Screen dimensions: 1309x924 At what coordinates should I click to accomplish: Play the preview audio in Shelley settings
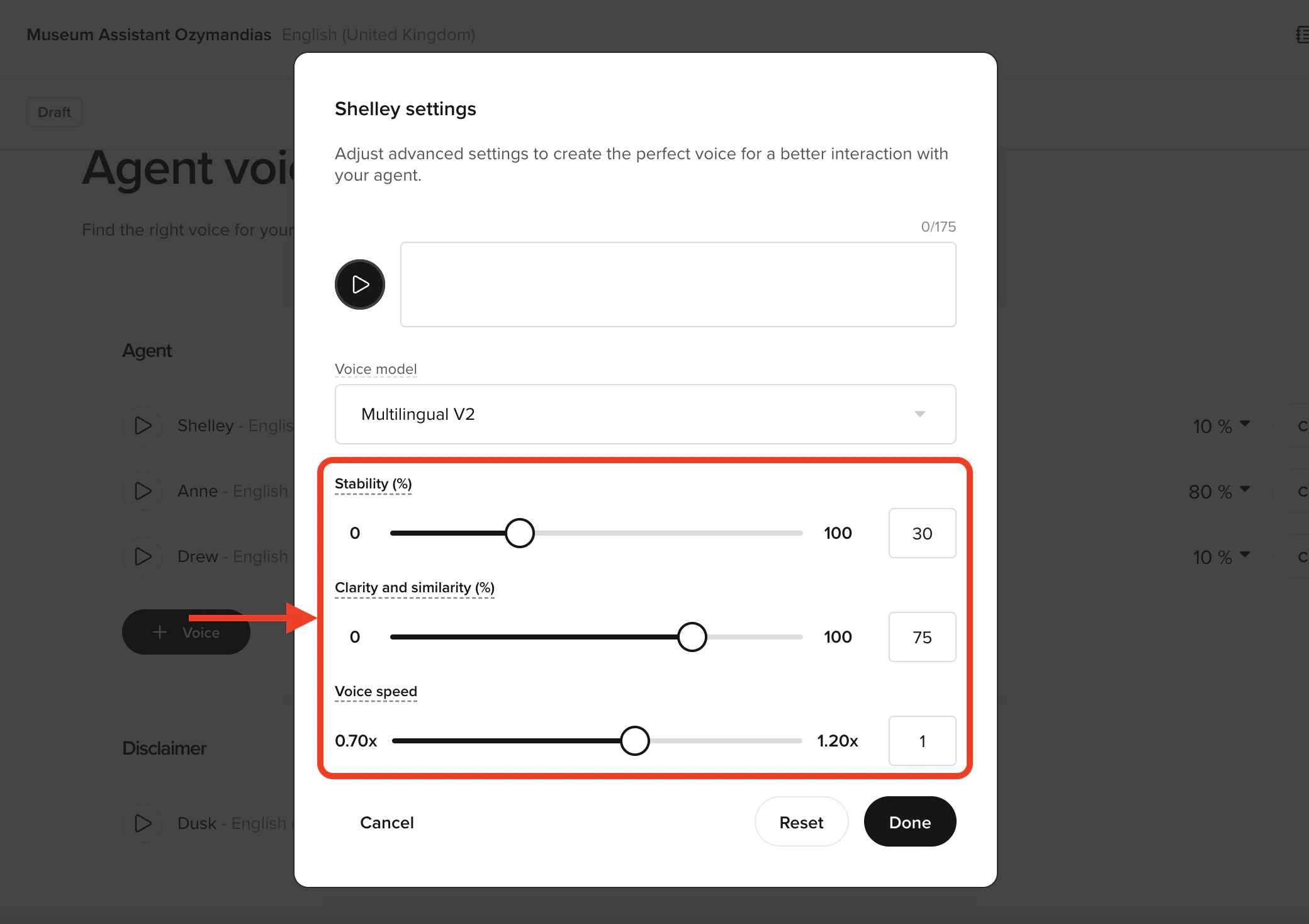click(x=359, y=285)
